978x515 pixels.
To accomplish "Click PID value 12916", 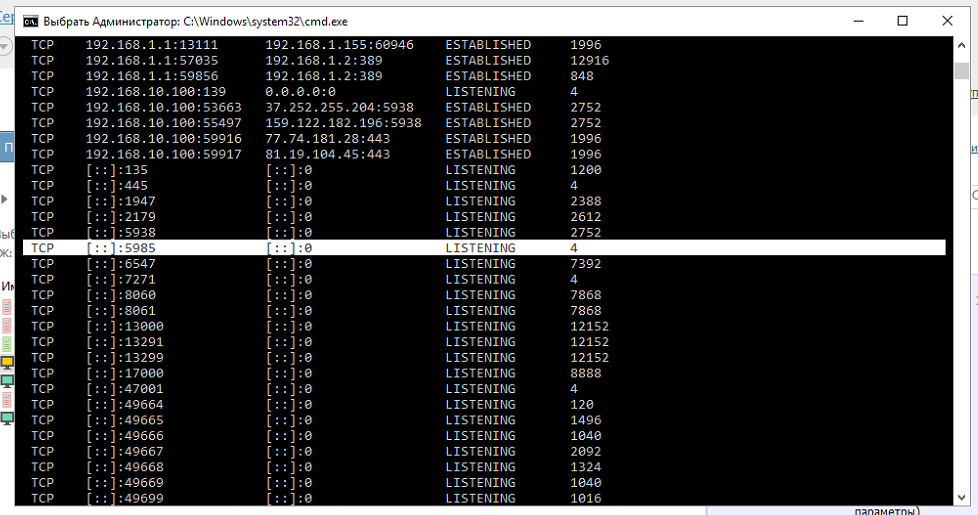I will click(589, 60).
